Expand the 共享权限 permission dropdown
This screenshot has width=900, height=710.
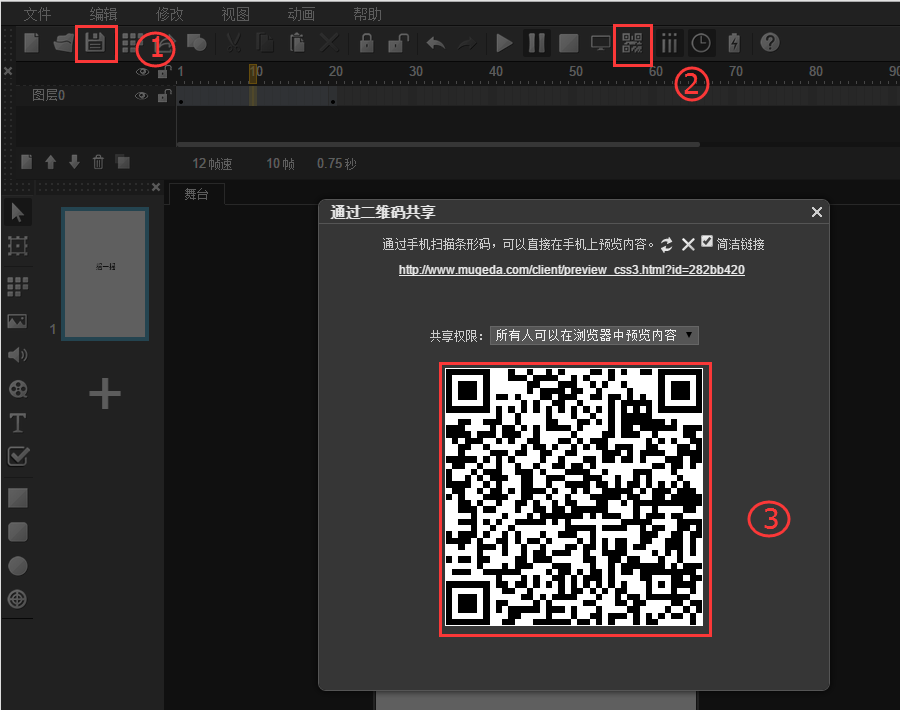tap(594, 336)
